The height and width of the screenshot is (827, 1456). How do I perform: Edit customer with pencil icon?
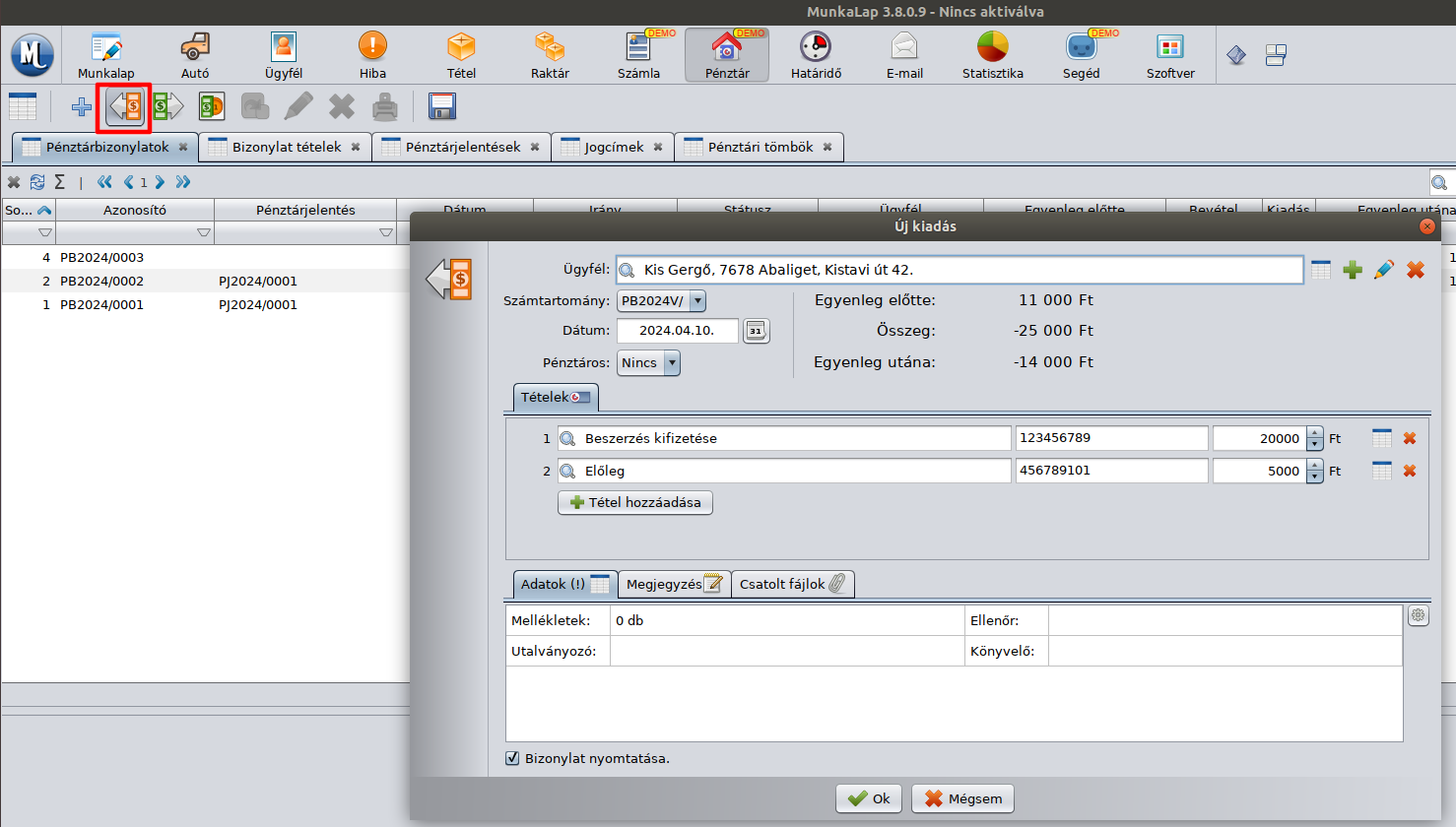(1384, 270)
